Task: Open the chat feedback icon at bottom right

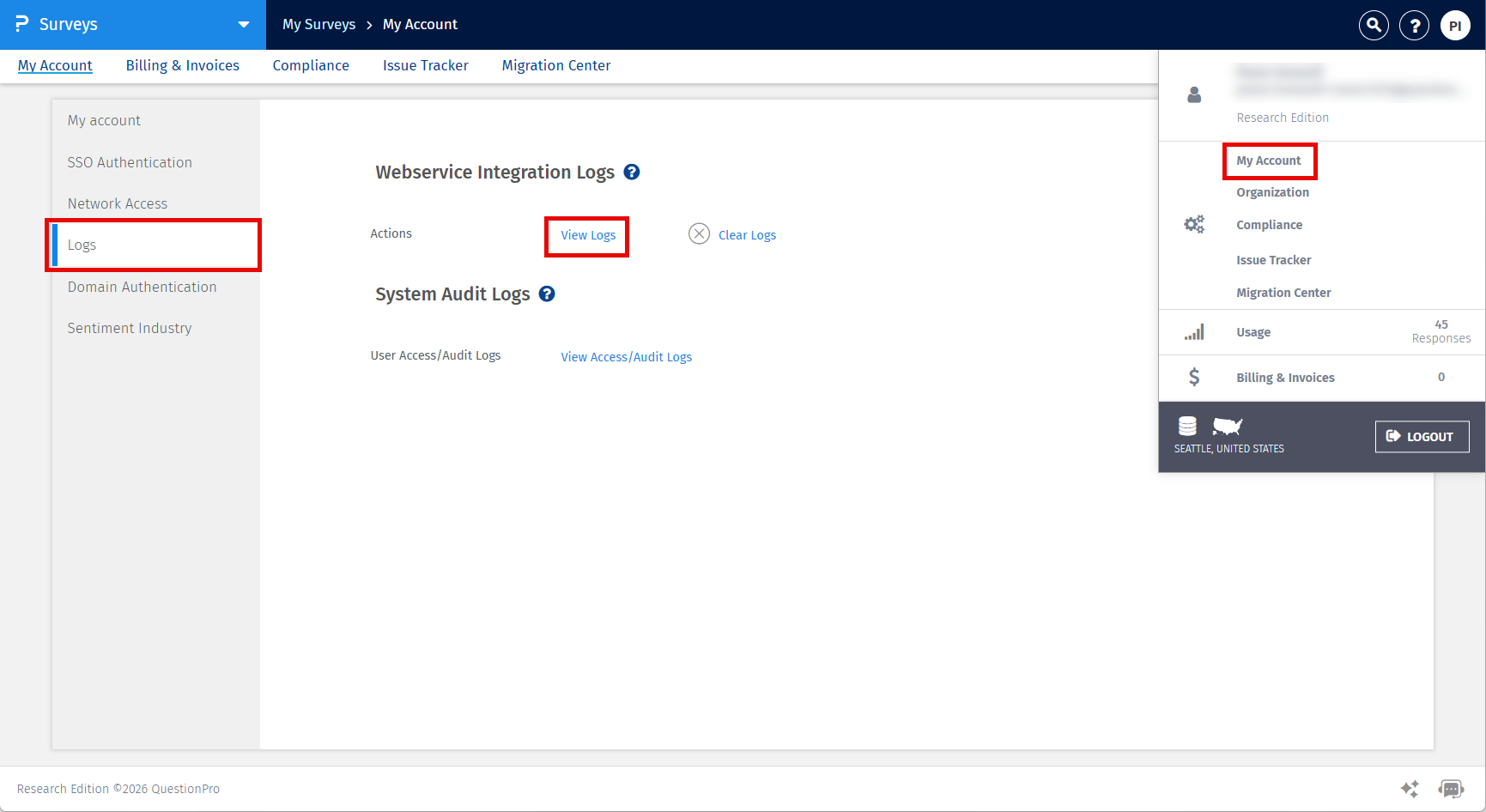Action: (1451, 788)
